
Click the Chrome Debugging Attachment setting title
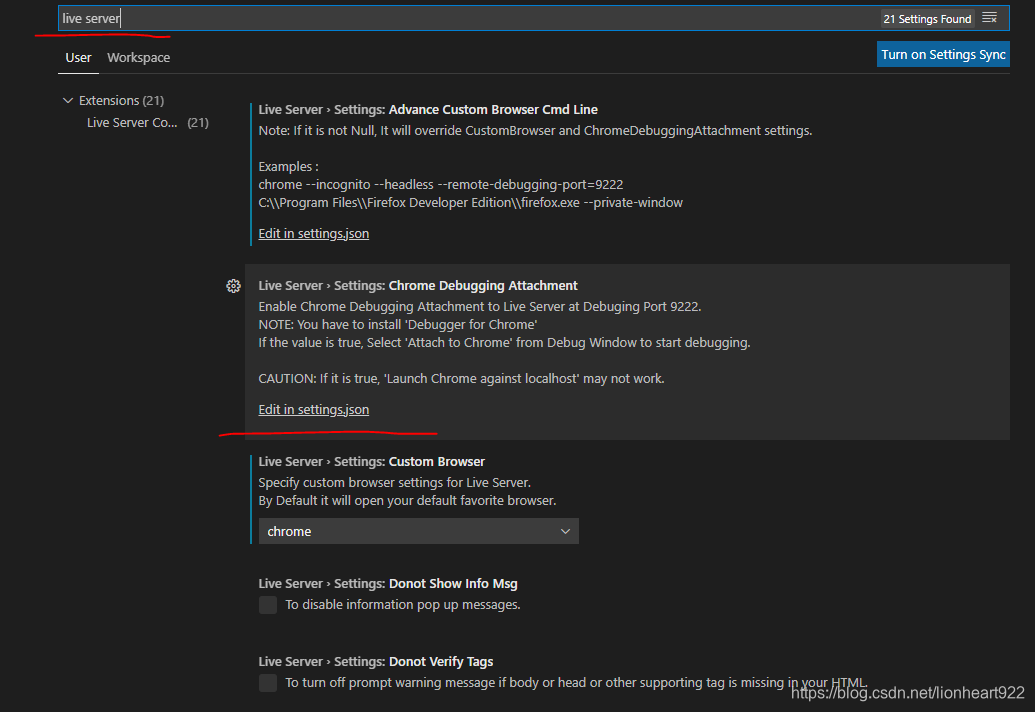(x=418, y=286)
